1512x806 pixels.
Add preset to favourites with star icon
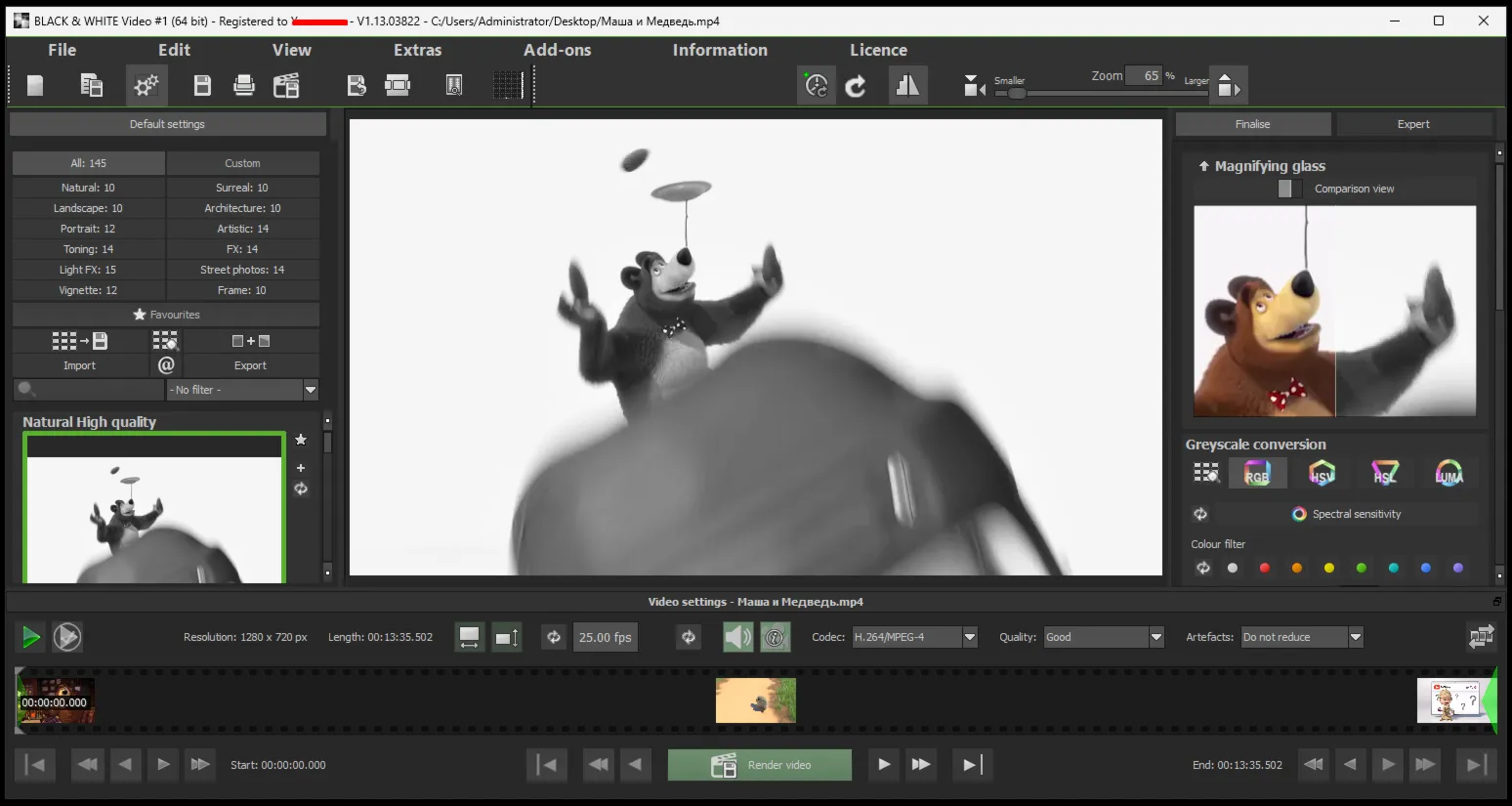click(301, 440)
